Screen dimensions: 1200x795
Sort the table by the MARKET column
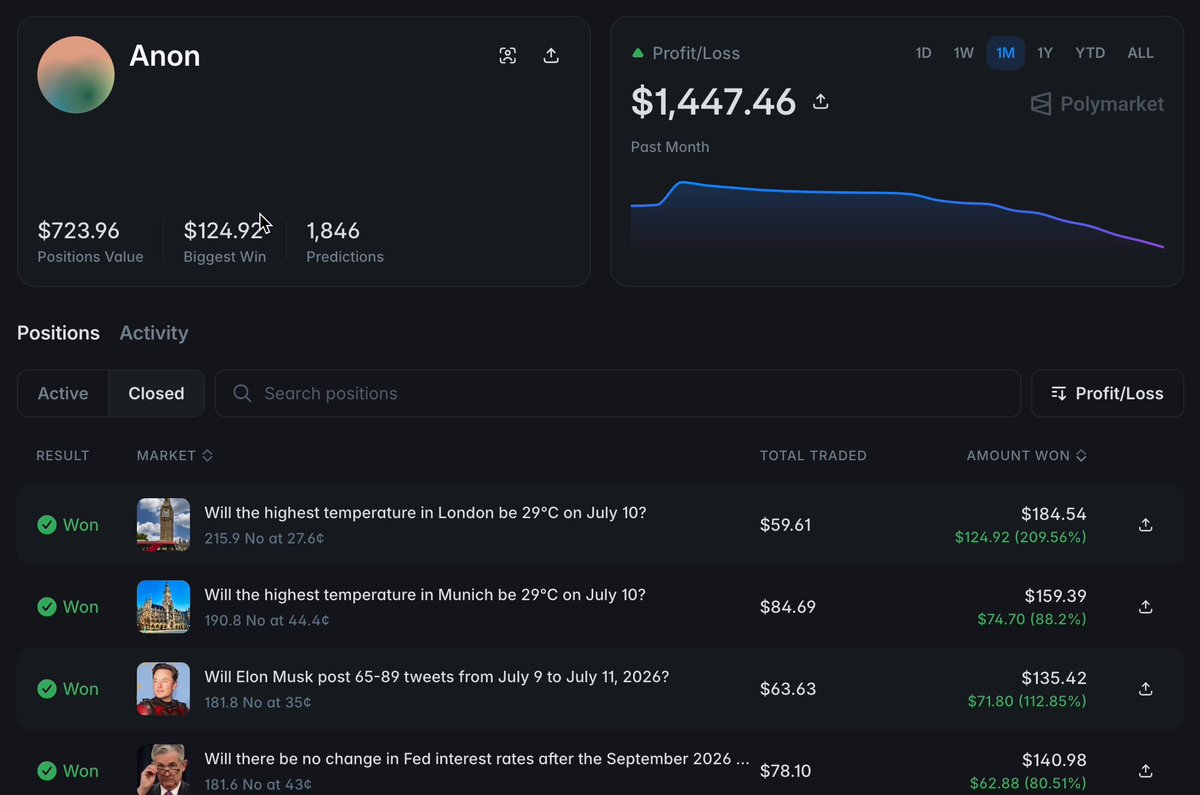pyautogui.click(x=175, y=455)
